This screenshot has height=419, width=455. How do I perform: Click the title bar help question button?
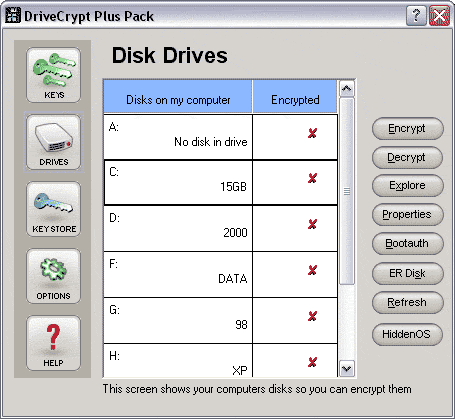tap(416, 15)
